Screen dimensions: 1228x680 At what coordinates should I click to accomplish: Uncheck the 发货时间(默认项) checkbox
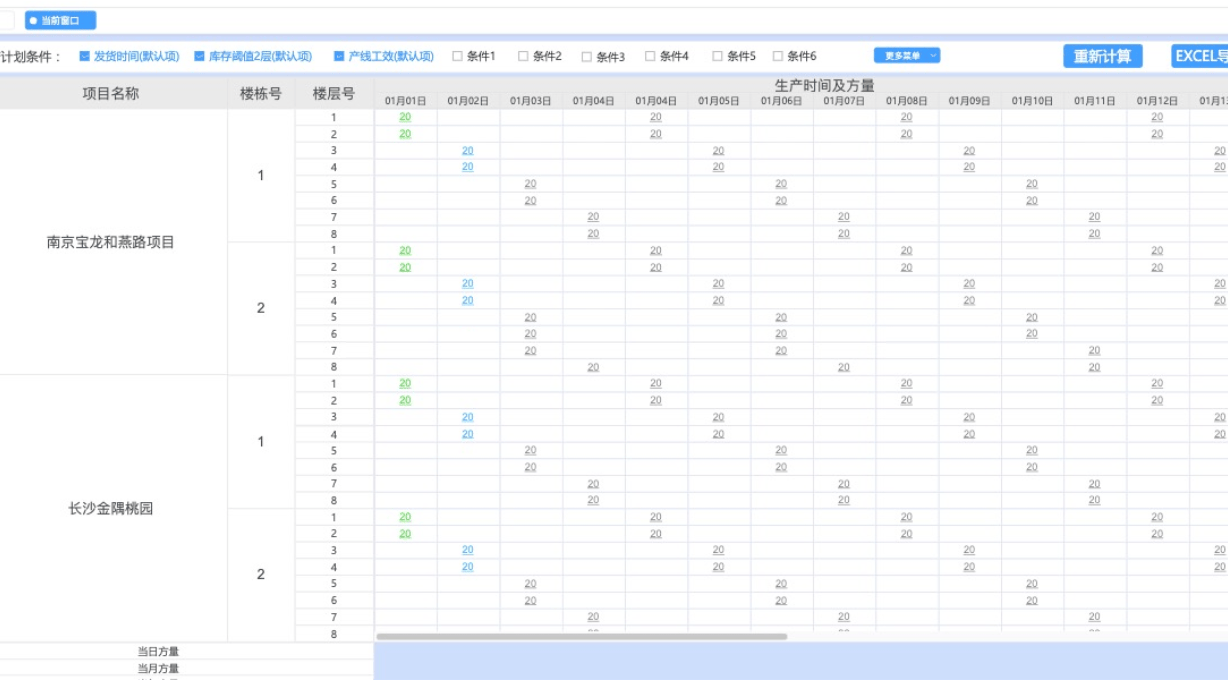click(x=85, y=56)
